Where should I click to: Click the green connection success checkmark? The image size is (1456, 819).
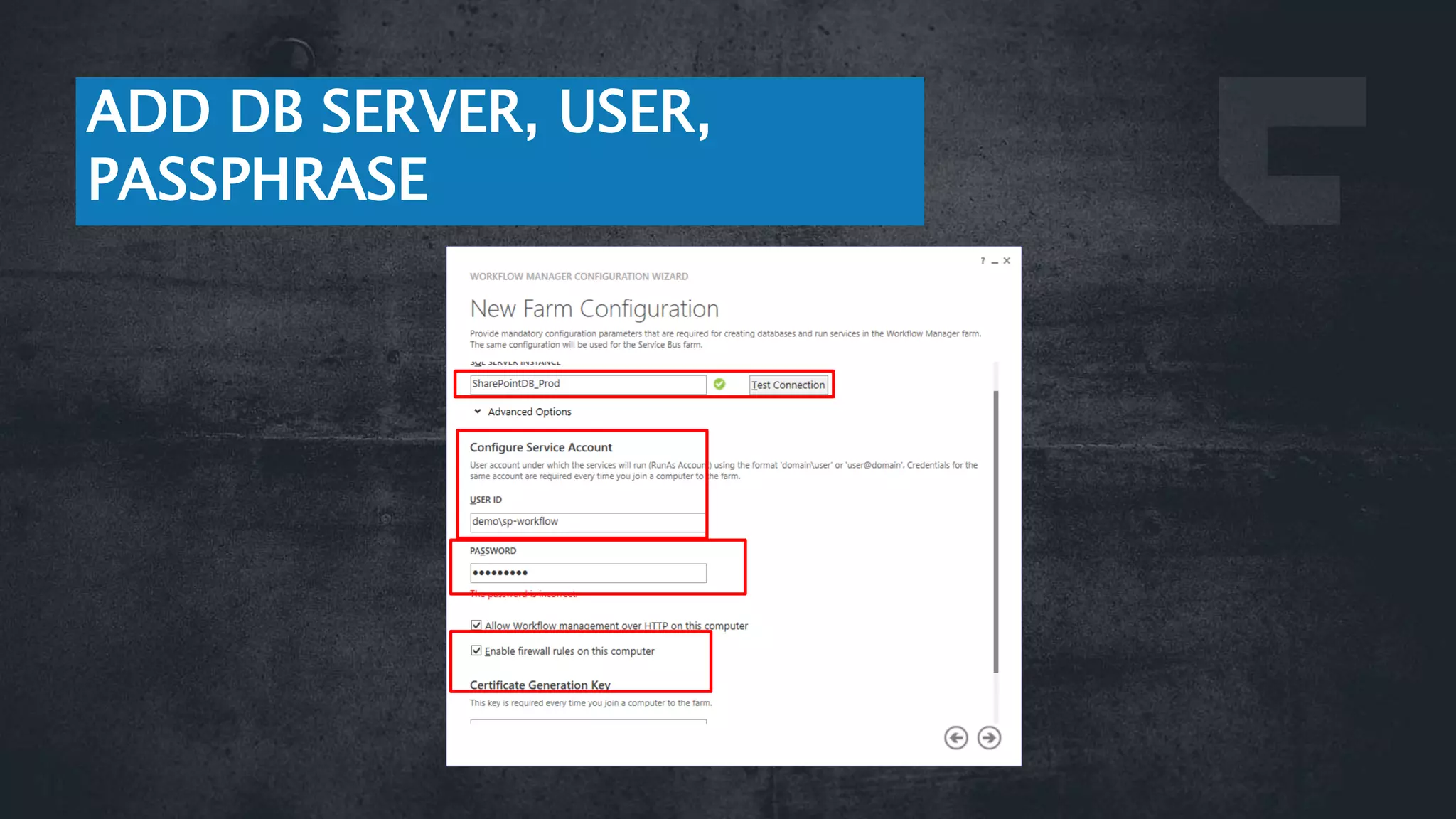719,384
